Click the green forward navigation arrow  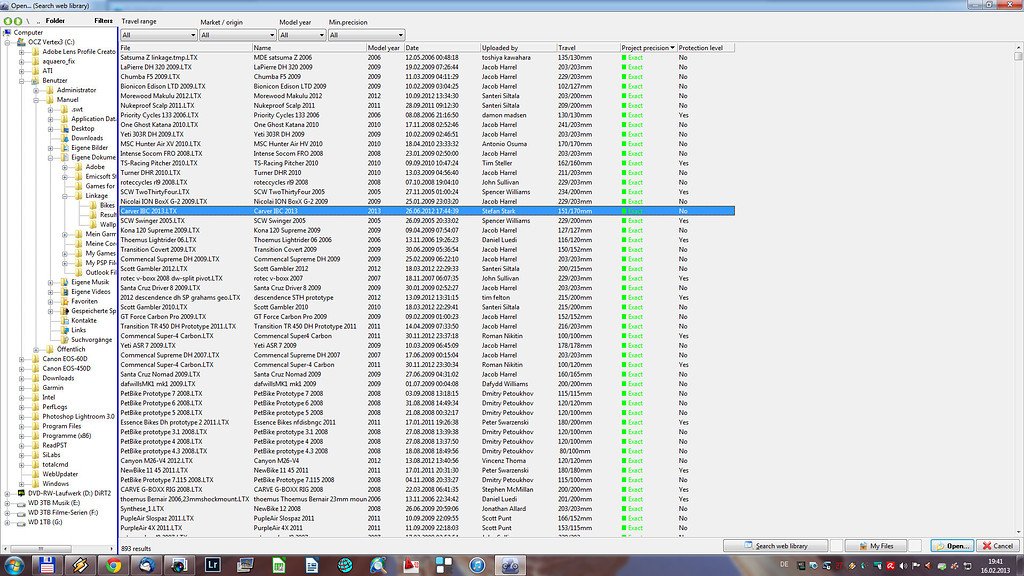click(18, 21)
